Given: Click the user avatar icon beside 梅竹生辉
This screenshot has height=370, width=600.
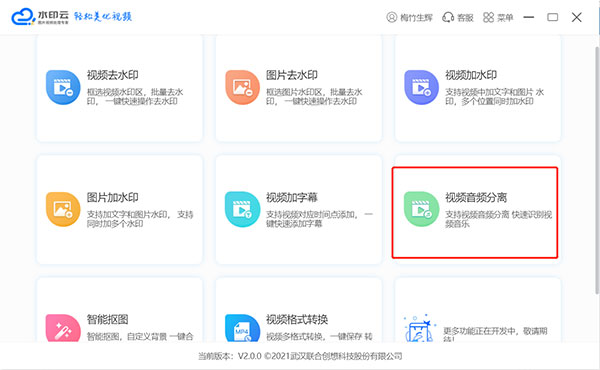Looking at the screenshot, I should 391,17.
